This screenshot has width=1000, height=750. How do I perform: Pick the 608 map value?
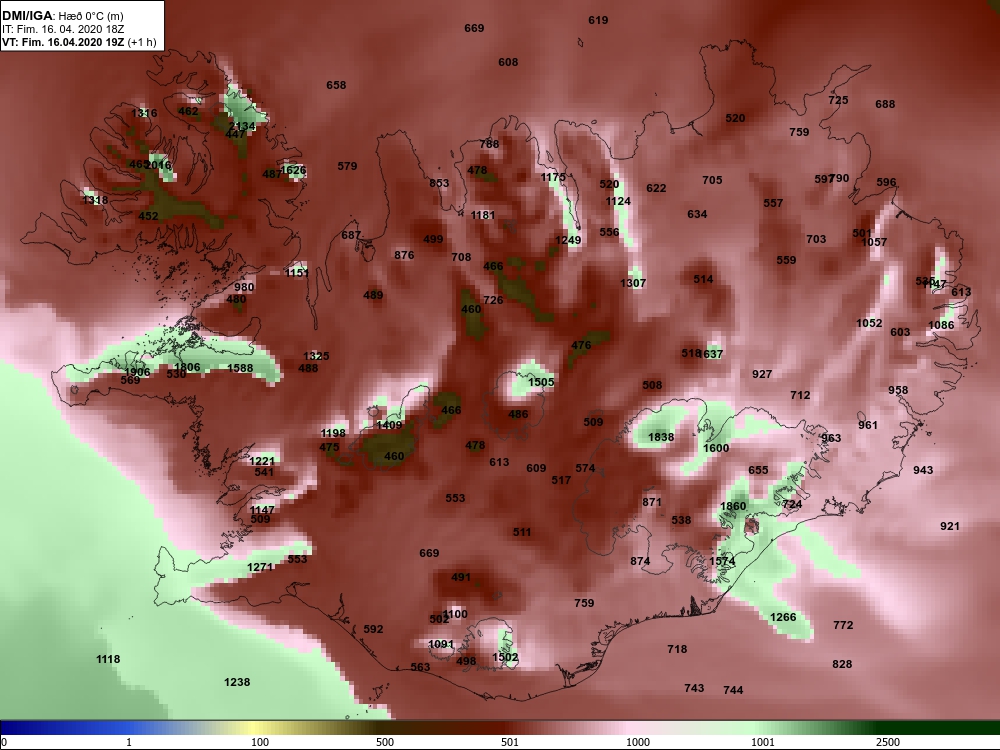(508, 62)
